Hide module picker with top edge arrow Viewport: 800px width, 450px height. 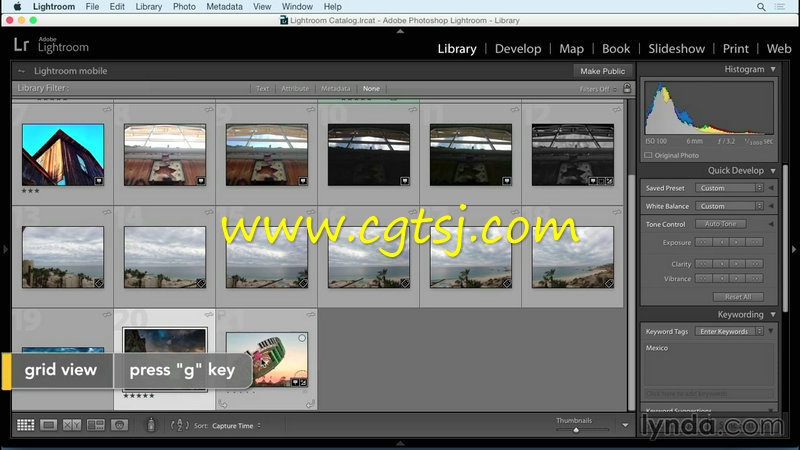(x=400, y=31)
